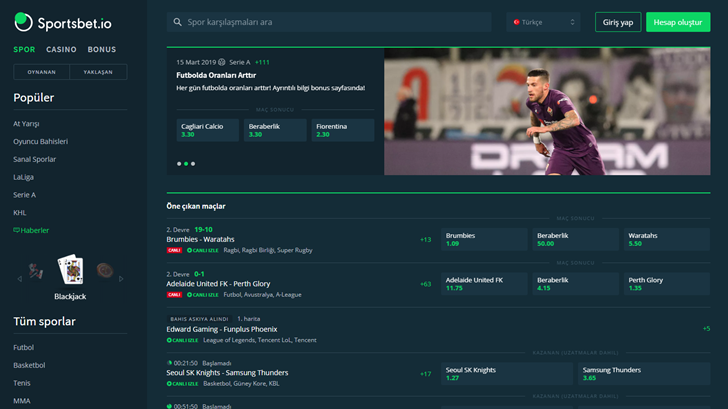Image resolution: width=728 pixels, height=409 pixels.
Task: Click CANLI IZLE for Seoul SK Knights match
Action: coord(182,384)
